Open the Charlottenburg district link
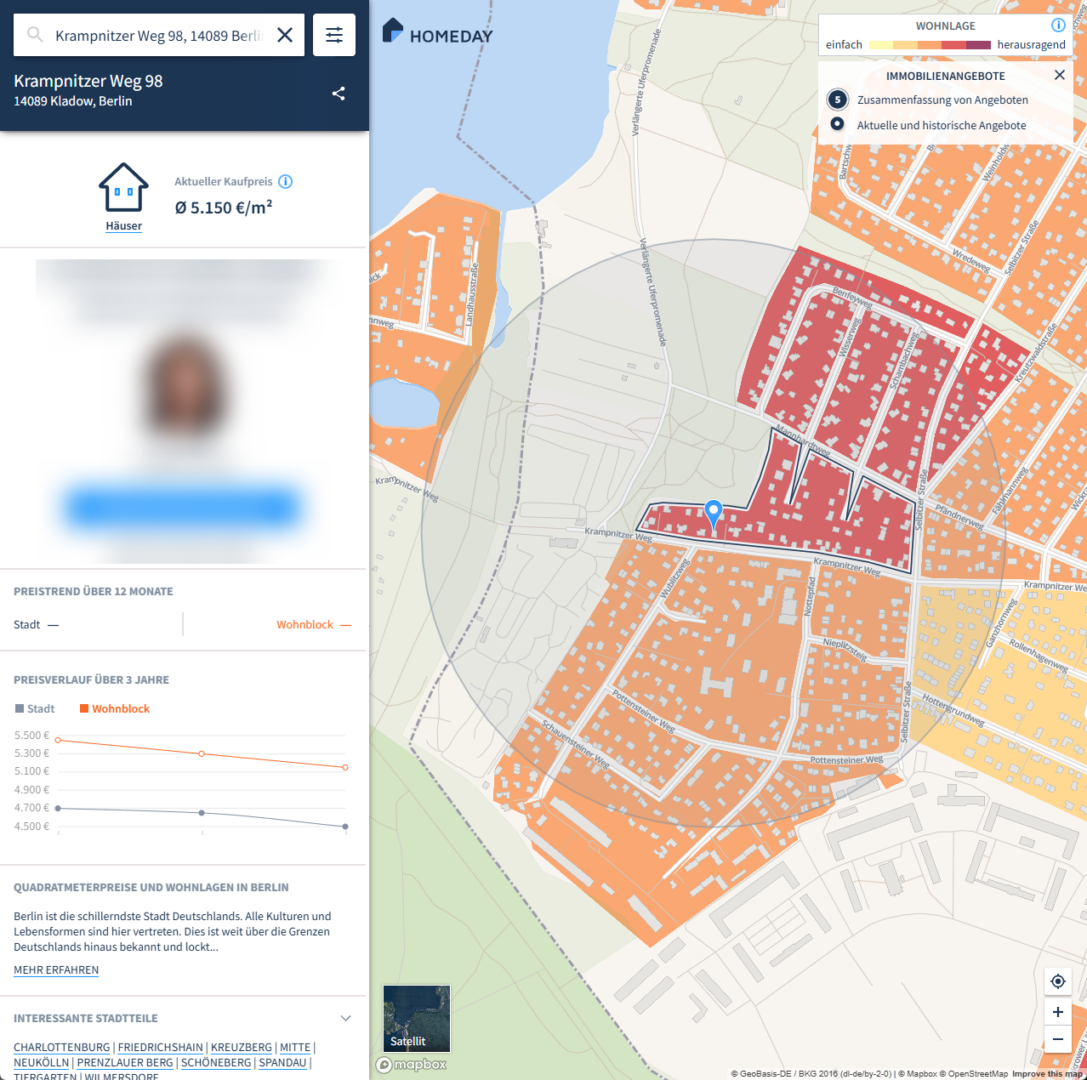 click(x=62, y=1047)
